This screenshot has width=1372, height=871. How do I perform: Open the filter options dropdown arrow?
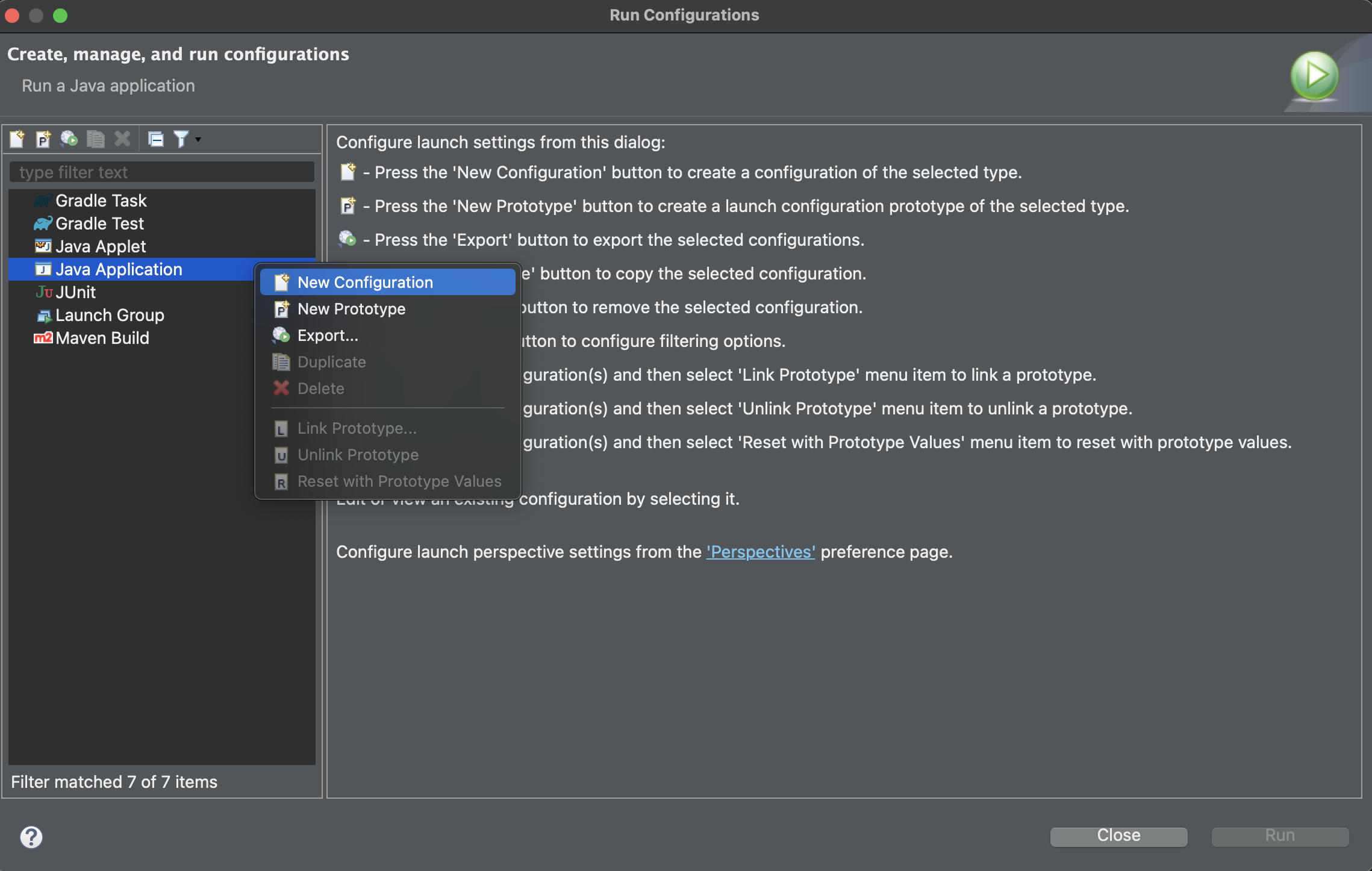[x=198, y=139]
